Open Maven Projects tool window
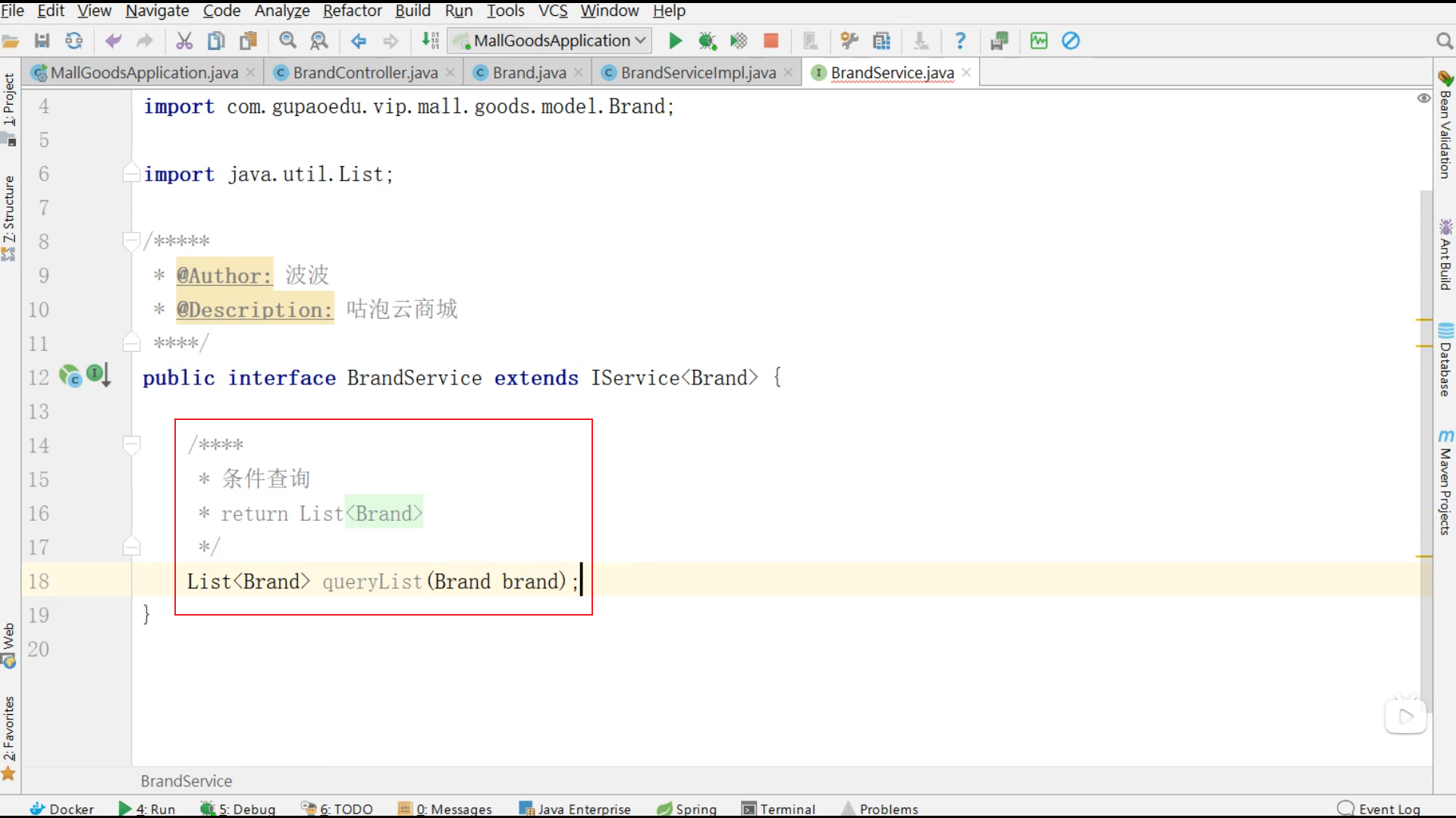The image size is (1456, 818). (1447, 478)
